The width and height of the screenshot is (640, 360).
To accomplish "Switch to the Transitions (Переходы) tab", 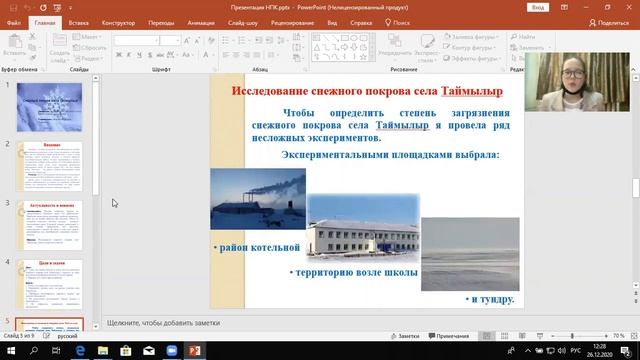I will (x=161, y=23).
